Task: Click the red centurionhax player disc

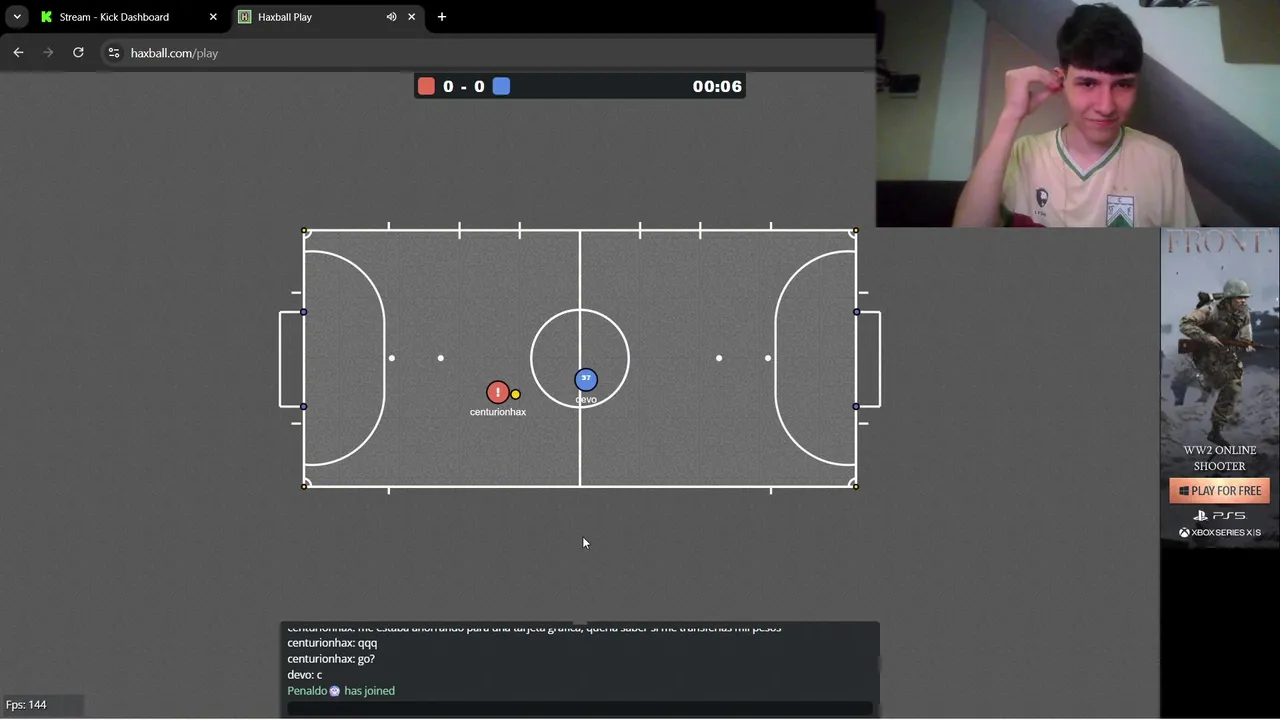Action: pos(497,392)
